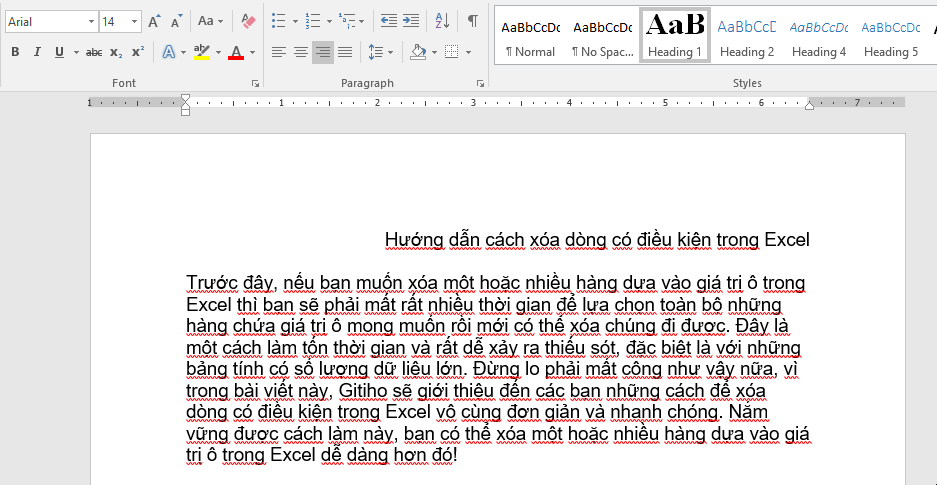Viewport: 937px width, 485px height.
Task: Click the left indent ruler box marker
Action: [x=185, y=112]
